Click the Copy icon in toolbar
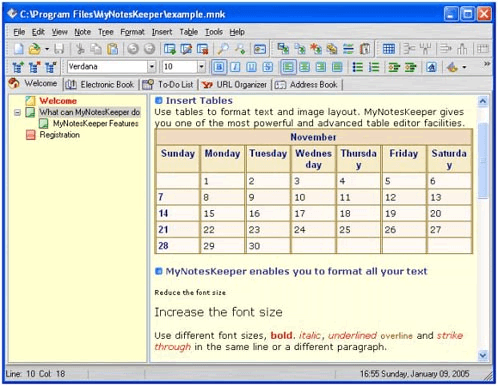 click(96, 49)
